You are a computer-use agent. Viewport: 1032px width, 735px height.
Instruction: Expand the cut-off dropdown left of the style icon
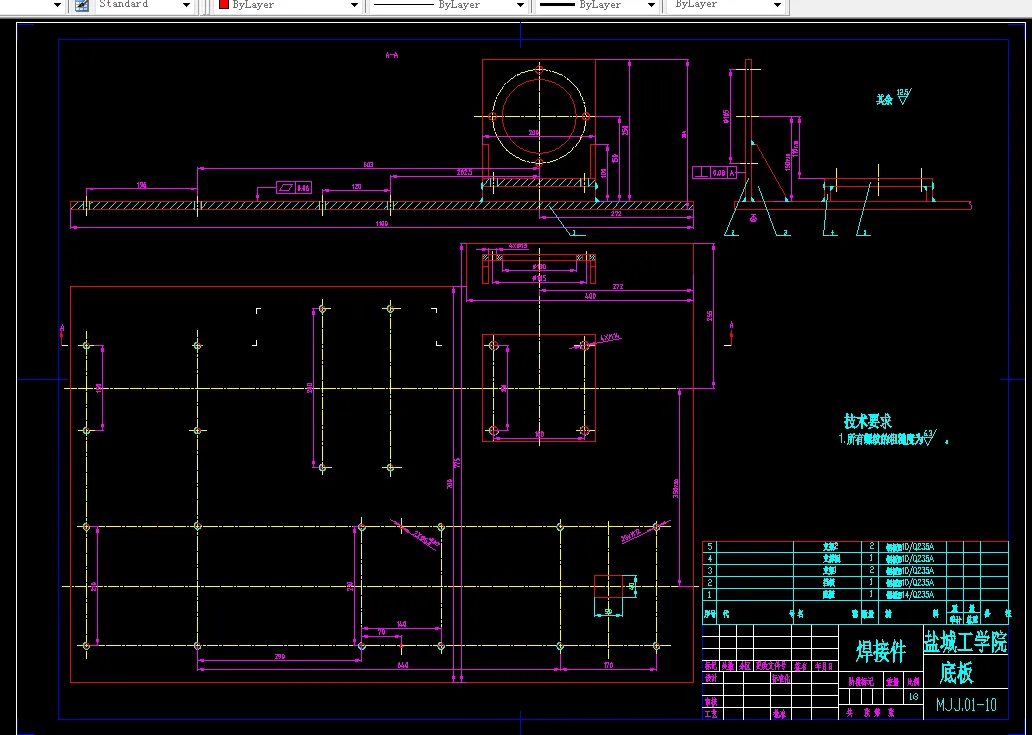coord(57,5)
